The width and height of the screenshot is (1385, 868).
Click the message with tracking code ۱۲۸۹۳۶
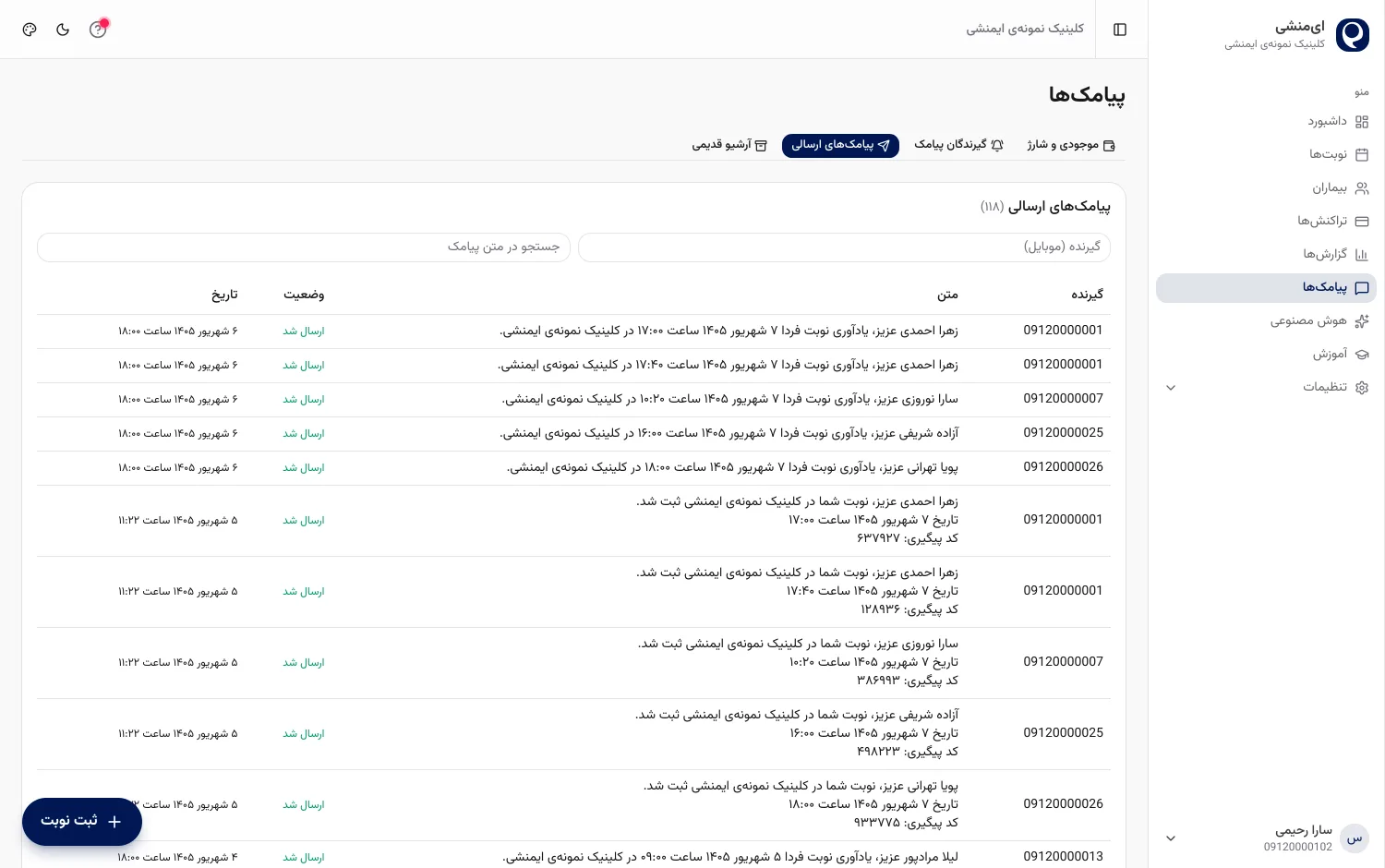(x=797, y=591)
